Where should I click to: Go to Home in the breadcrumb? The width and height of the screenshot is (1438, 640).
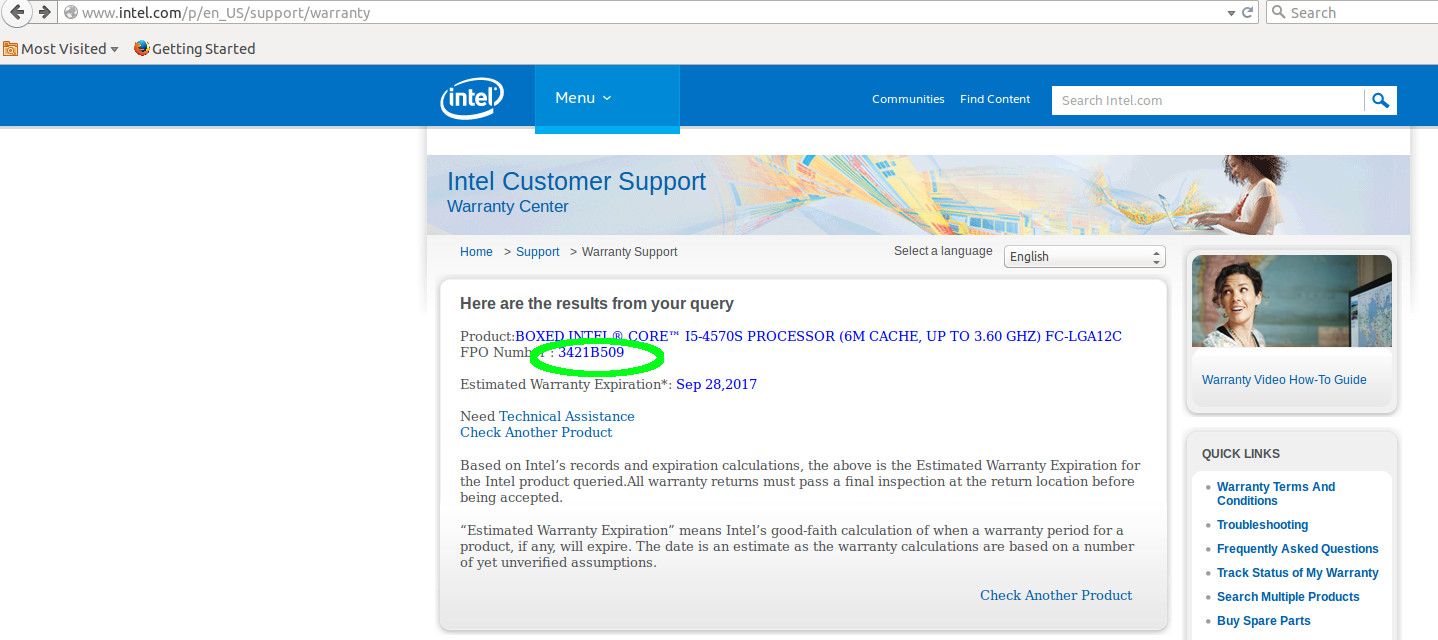pos(476,252)
